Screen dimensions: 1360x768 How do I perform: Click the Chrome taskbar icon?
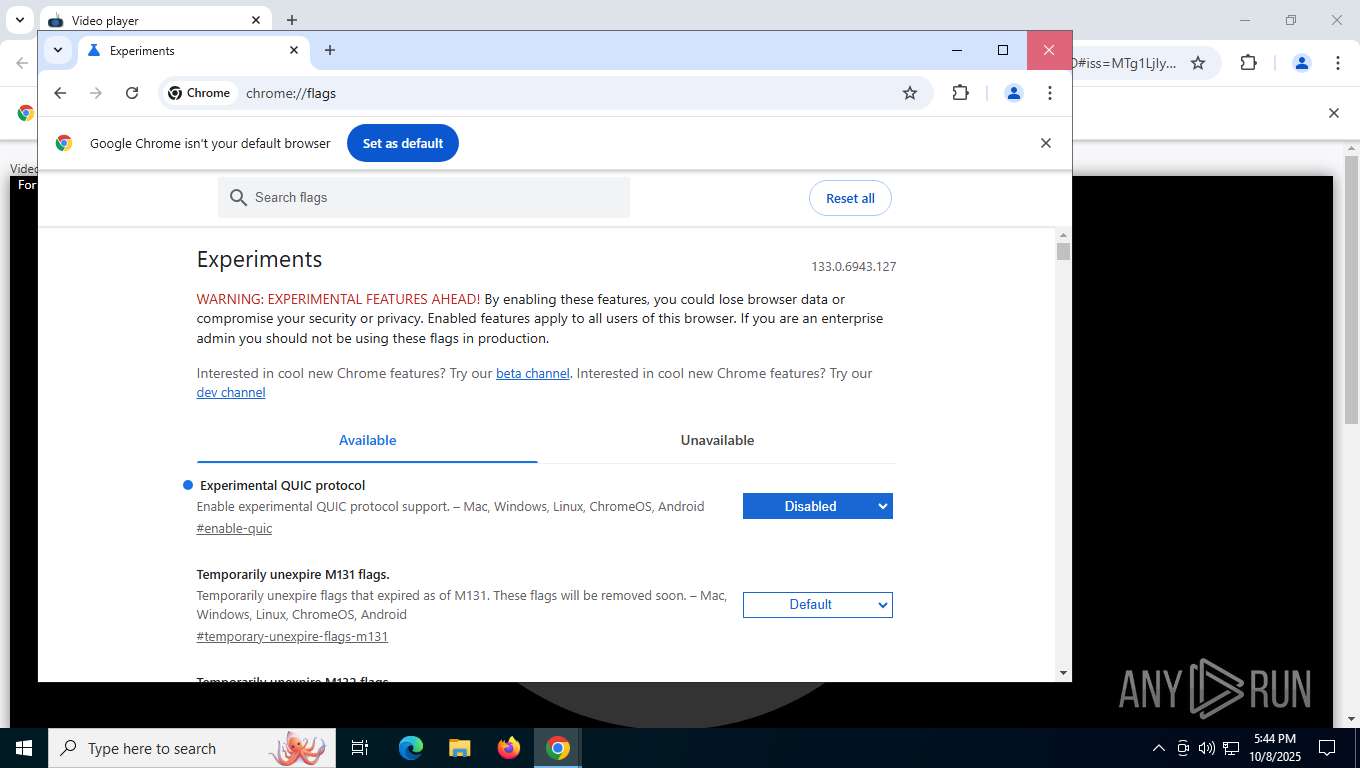[x=558, y=748]
